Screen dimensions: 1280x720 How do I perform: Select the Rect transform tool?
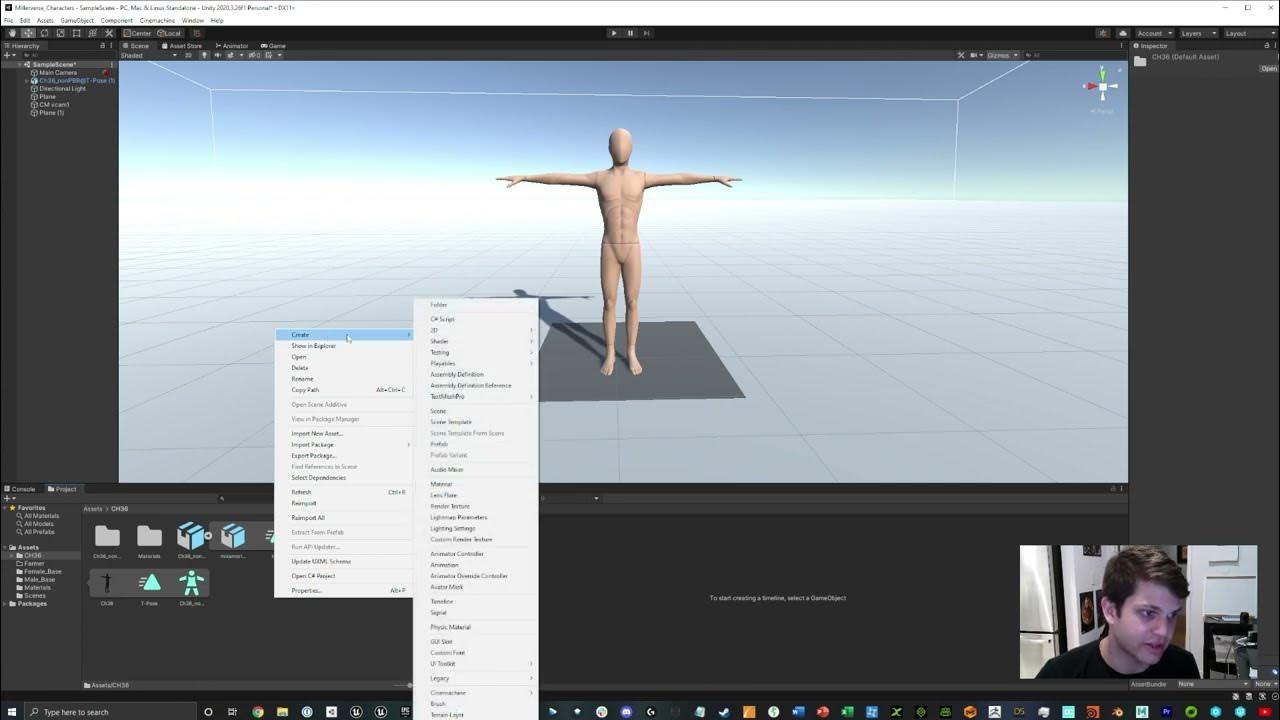76,33
